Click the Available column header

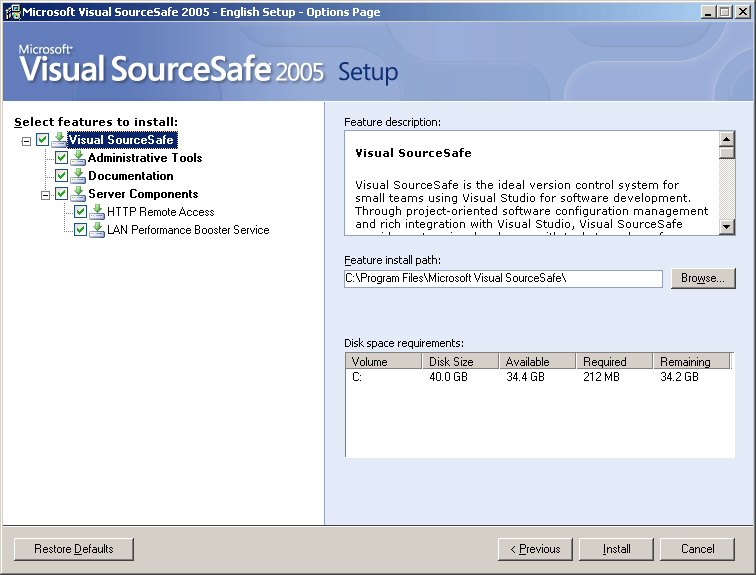tap(538, 361)
